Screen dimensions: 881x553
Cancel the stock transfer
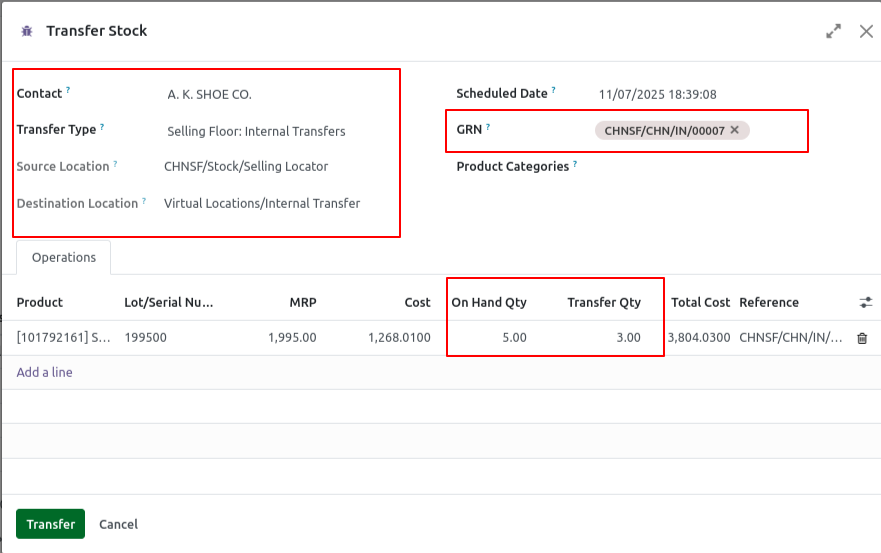(118, 524)
